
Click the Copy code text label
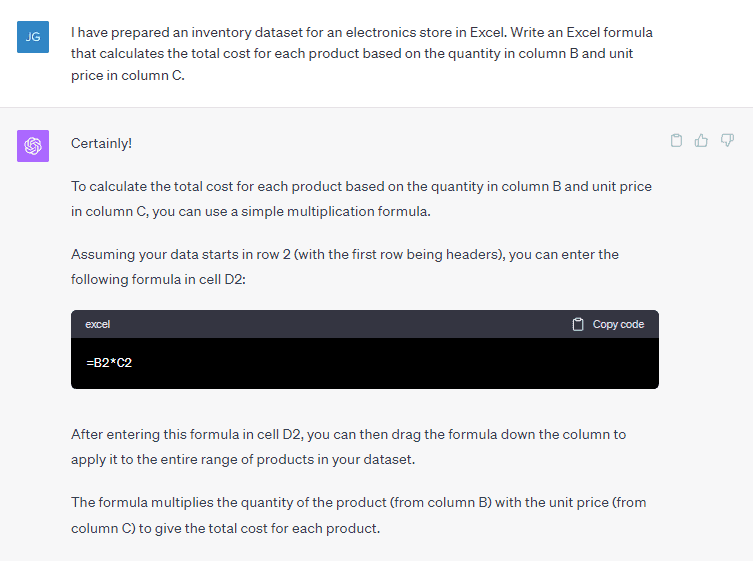(618, 324)
